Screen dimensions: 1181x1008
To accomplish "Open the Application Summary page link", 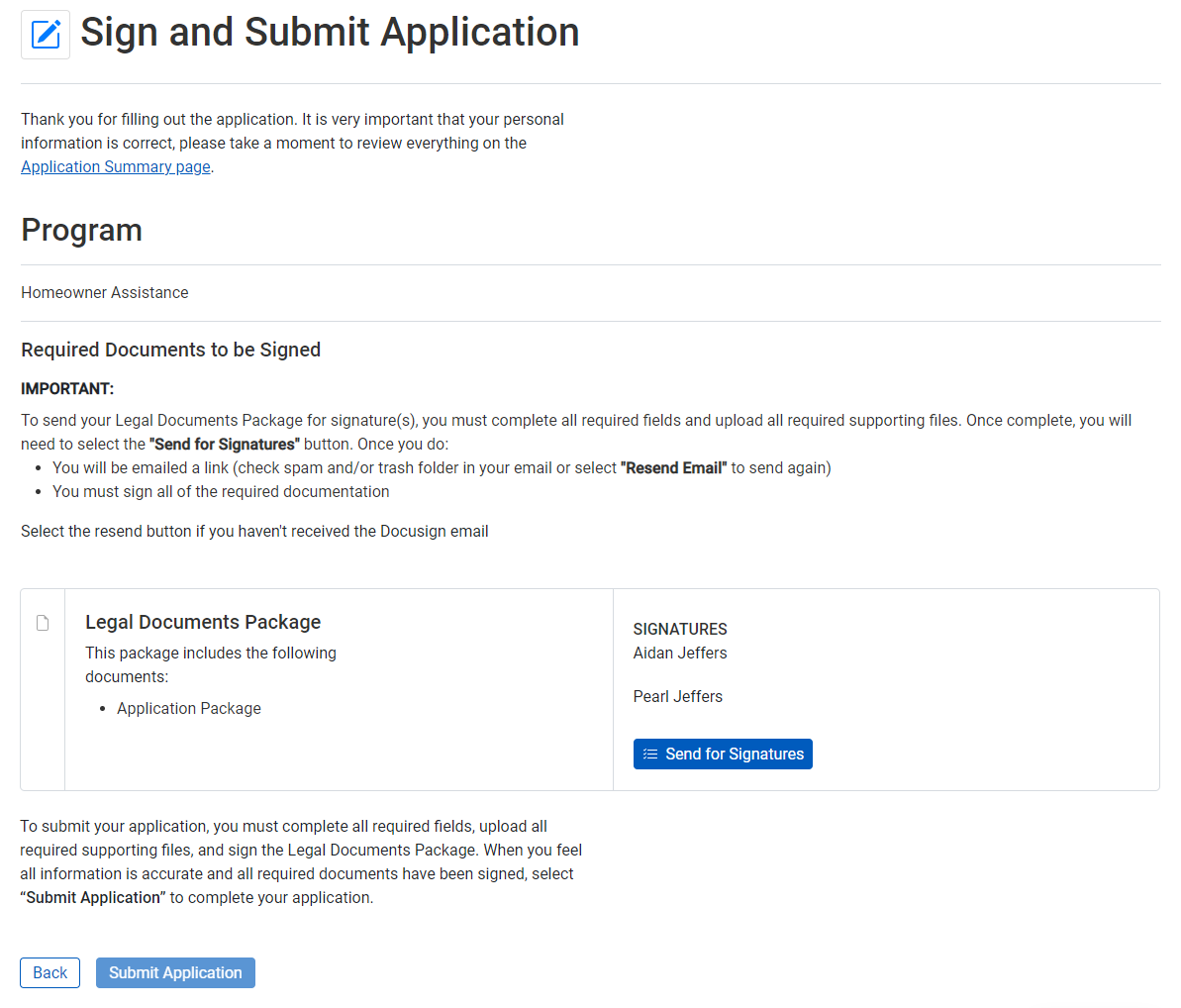I will point(115,166).
